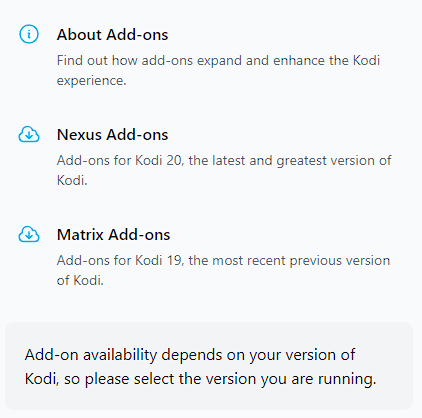
Task: Select the 'Add-ons for Kodi 19' description line
Action: pyautogui.click(x=223, y=261)
